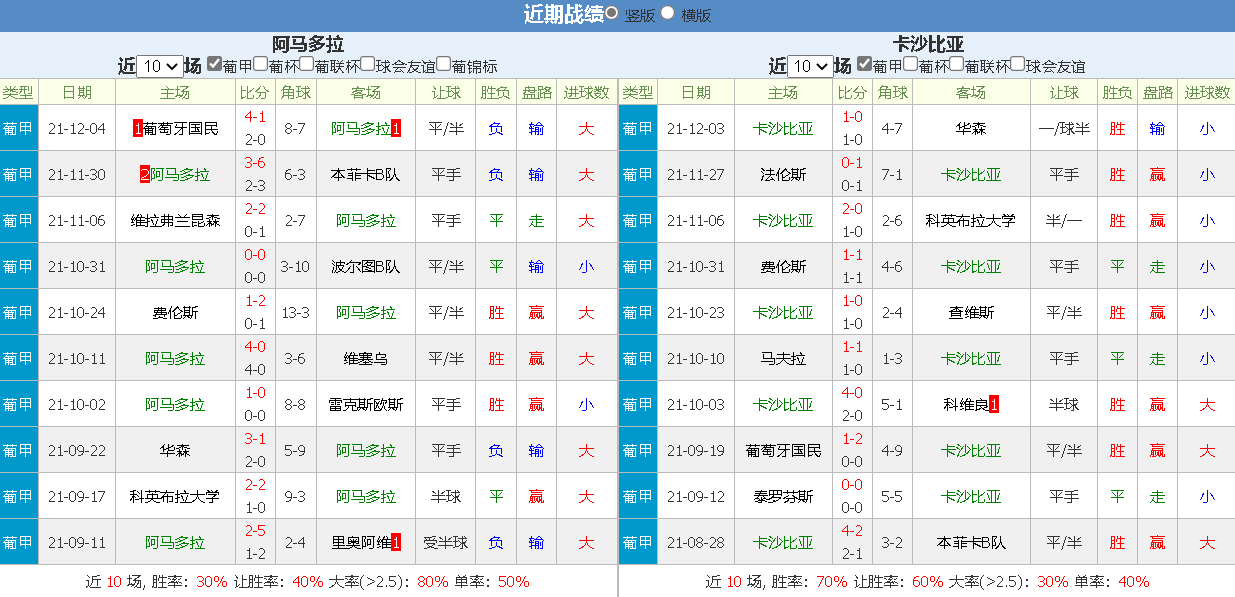Open match count dropdown for 阿马多拉
This screenshot has height=597, width=1235.
[x=160, y=66]
